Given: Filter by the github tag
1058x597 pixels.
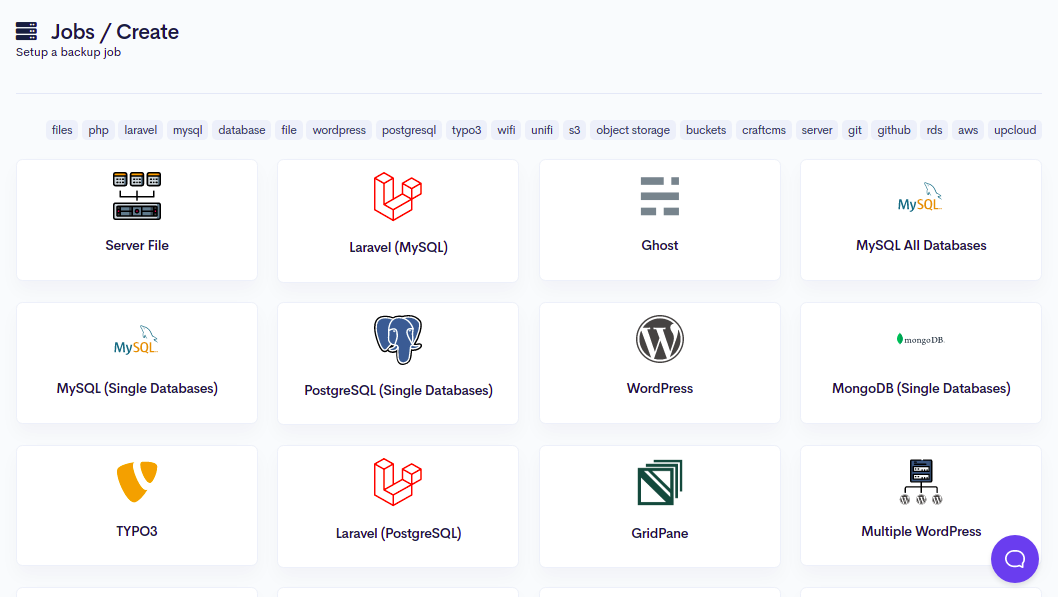Looking at the screenshot, I should (x=894, y=130).
